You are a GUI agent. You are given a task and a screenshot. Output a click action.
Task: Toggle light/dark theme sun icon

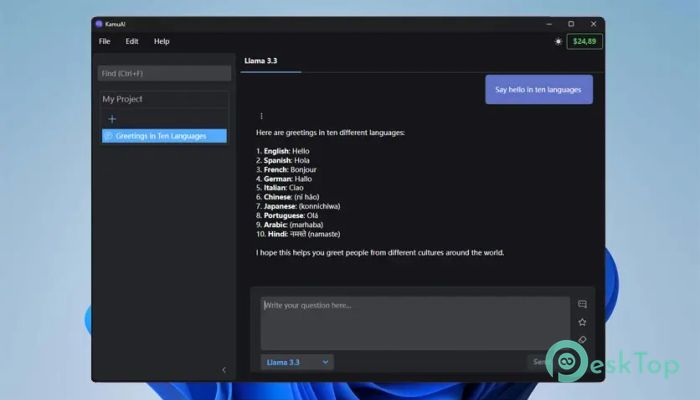[558, 42]
